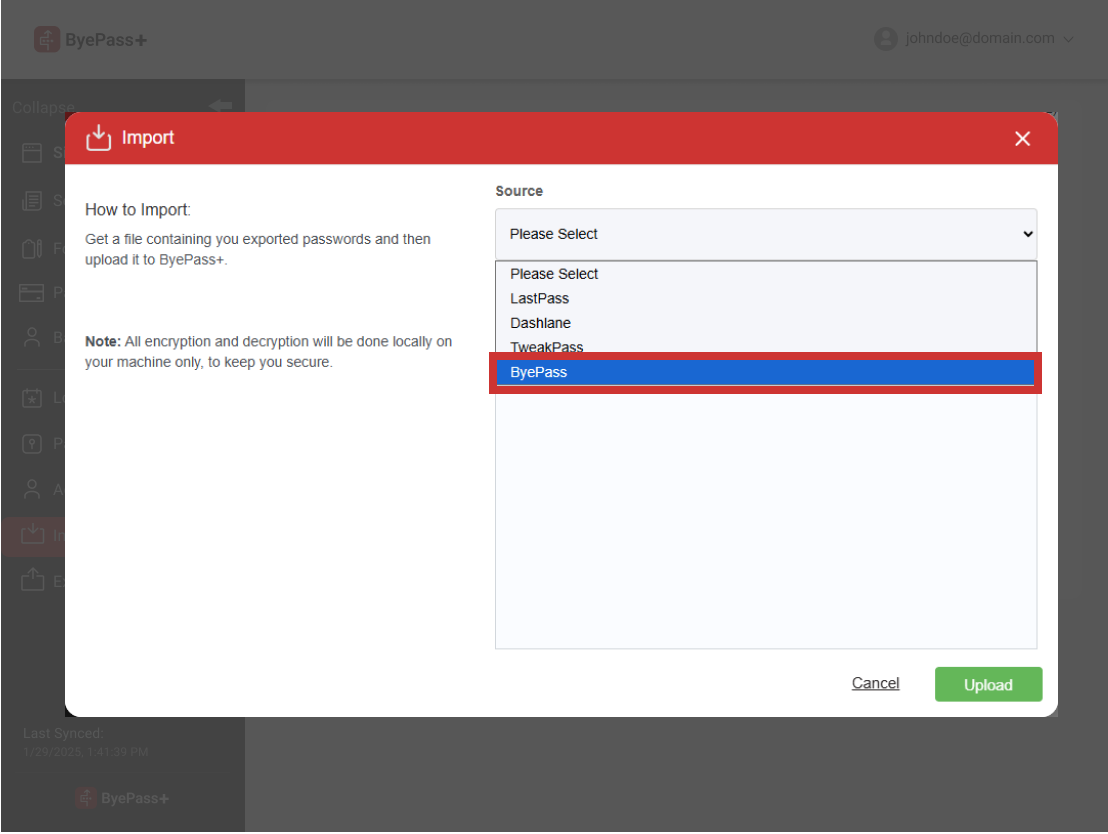Click the Import sidebar icon

pyautogui.click(x=33, y=534)
